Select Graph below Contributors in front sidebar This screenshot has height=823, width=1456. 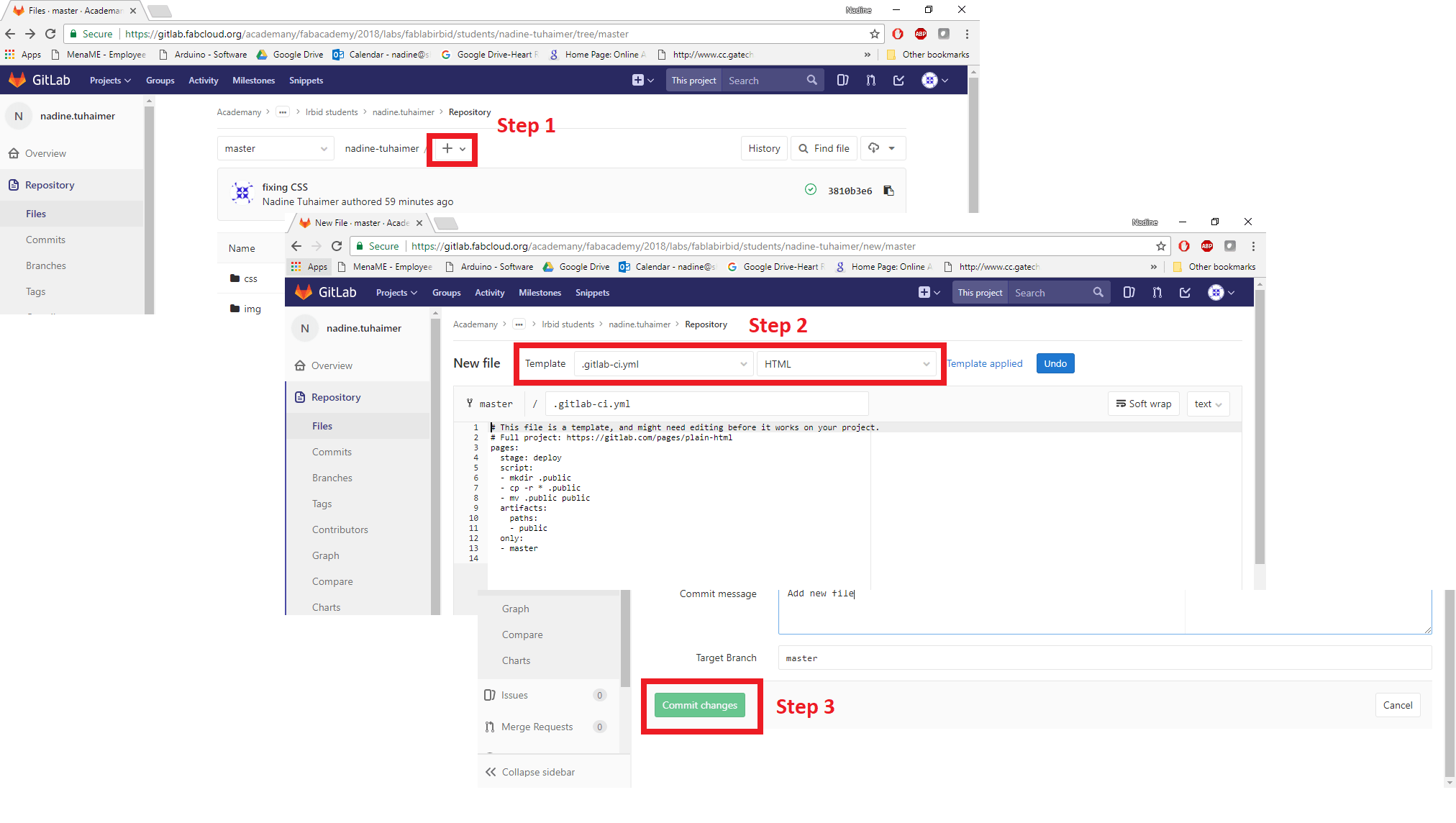[x=325, y=556]
